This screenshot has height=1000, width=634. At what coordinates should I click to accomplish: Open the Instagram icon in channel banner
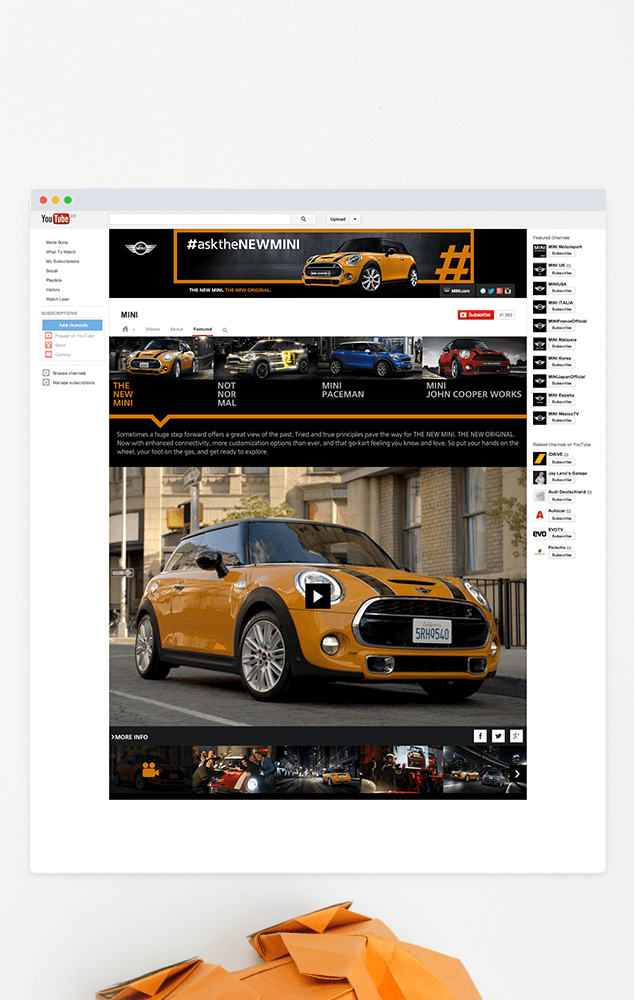point(508,291)
